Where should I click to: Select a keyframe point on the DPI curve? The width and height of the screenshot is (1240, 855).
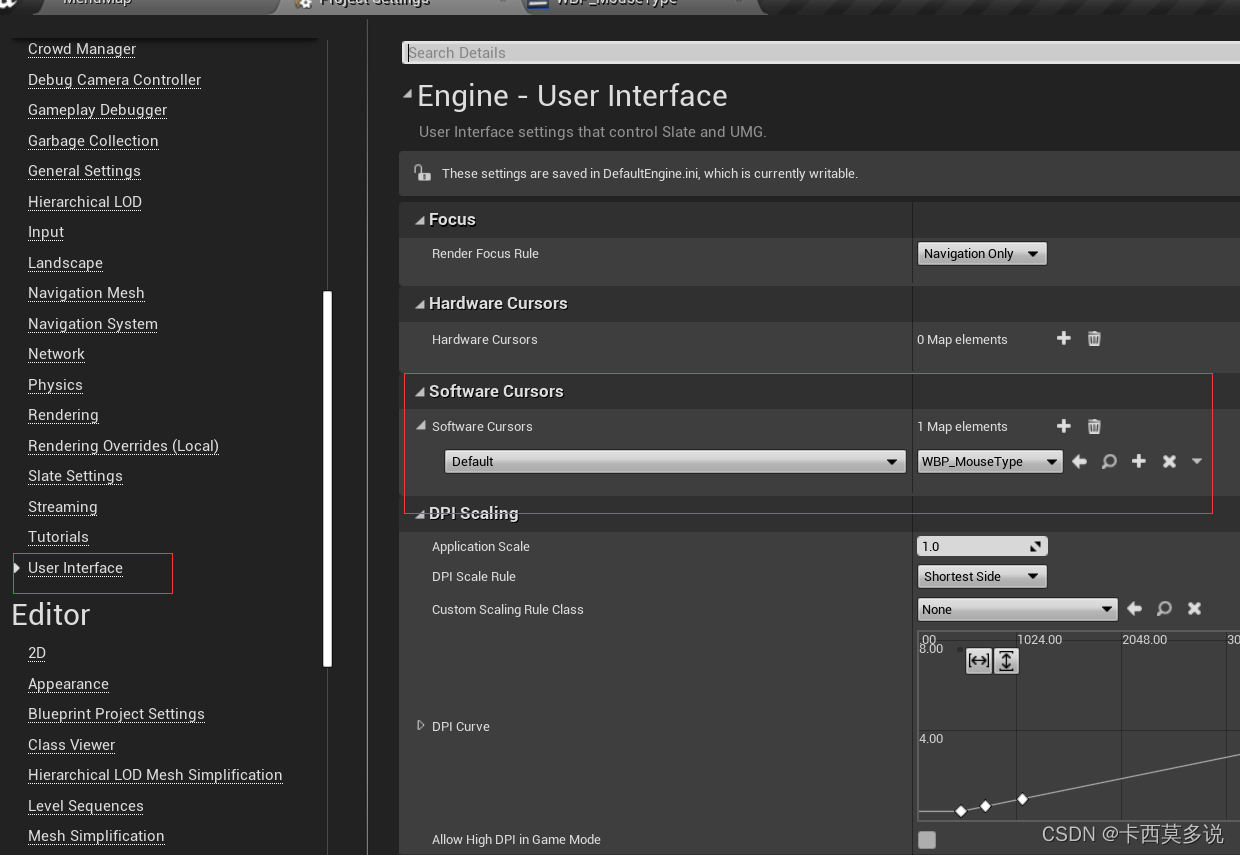[x=1022, y=799]
